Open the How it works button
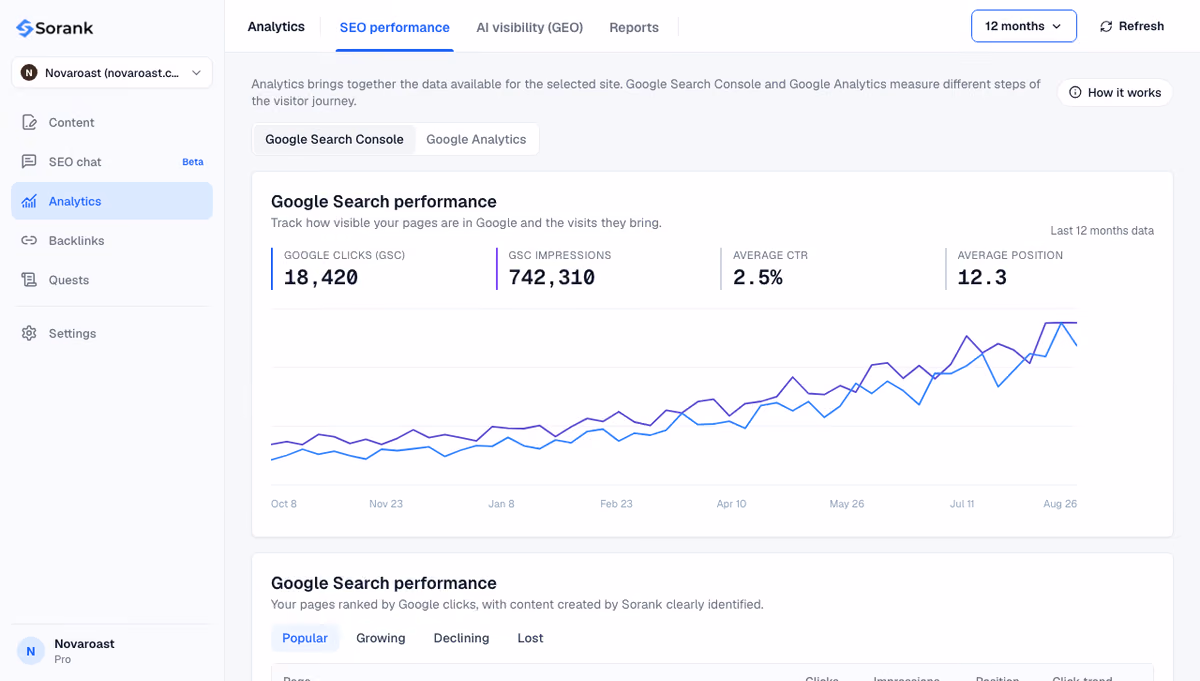The height and width of the screenshot is (681, 1200). 1115,93
